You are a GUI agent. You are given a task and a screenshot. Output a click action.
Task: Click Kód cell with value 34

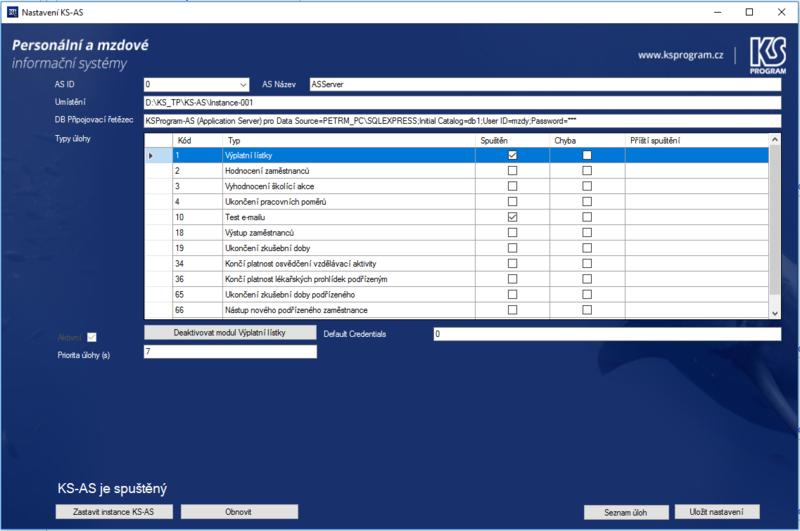pos(197,263)
